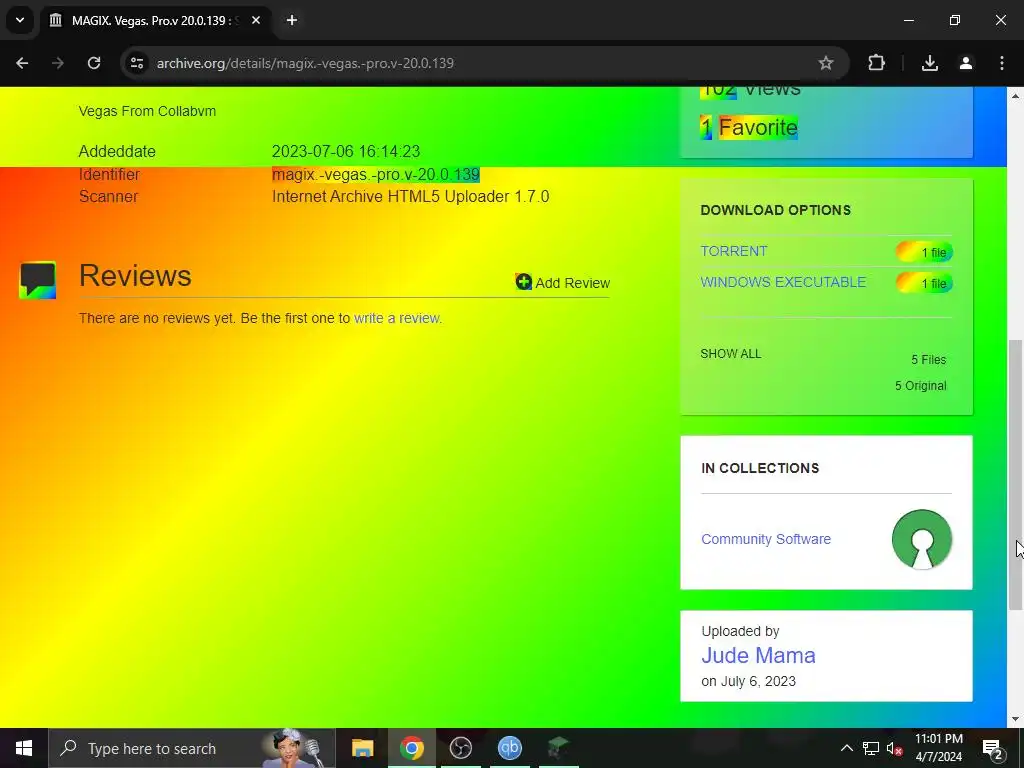Reload the archive.org page
This screenshot has width=1024, height=768.
pos(94,63)
